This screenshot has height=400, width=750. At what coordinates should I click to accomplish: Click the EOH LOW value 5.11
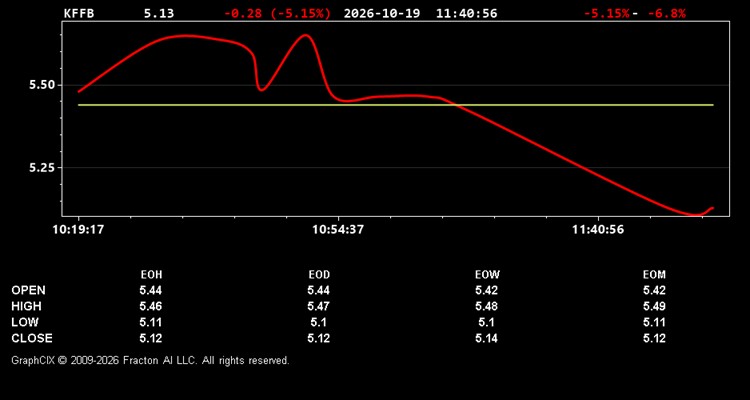pos(151,322)
